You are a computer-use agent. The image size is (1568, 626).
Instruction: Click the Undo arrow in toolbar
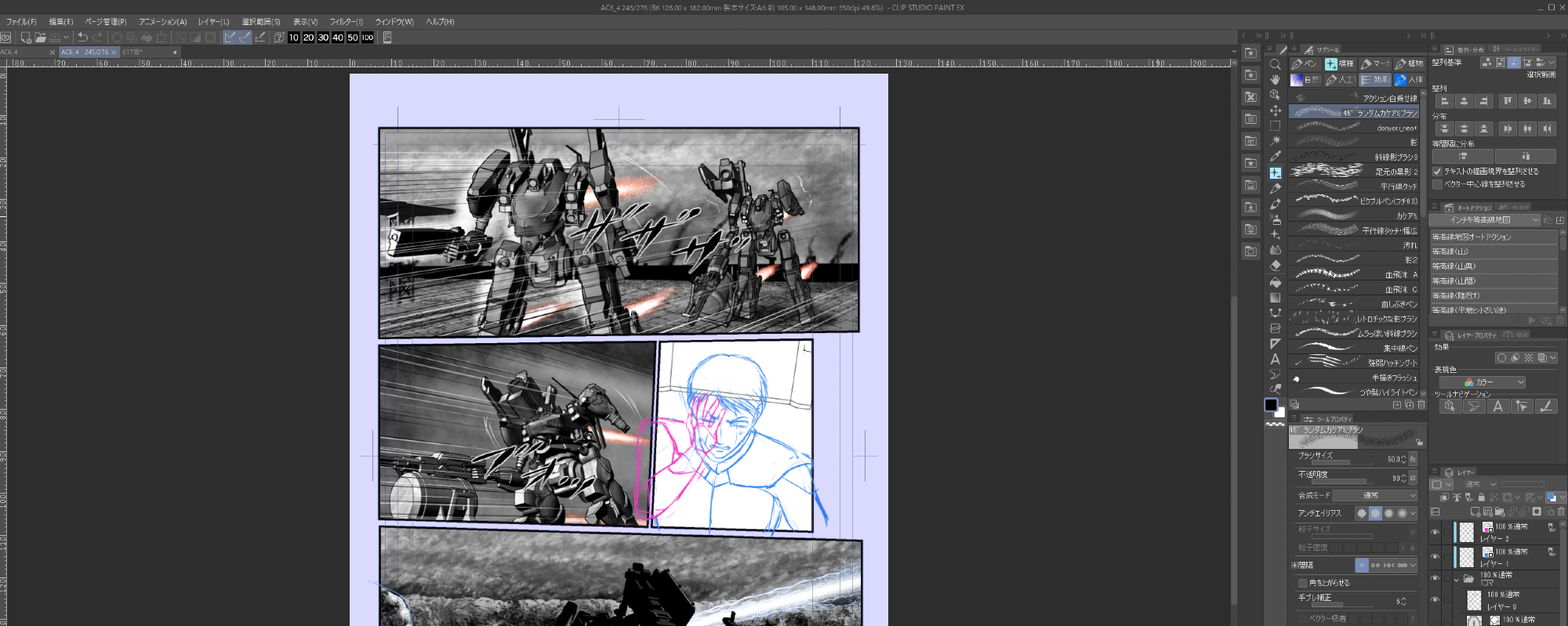click(x=82, y=38)
